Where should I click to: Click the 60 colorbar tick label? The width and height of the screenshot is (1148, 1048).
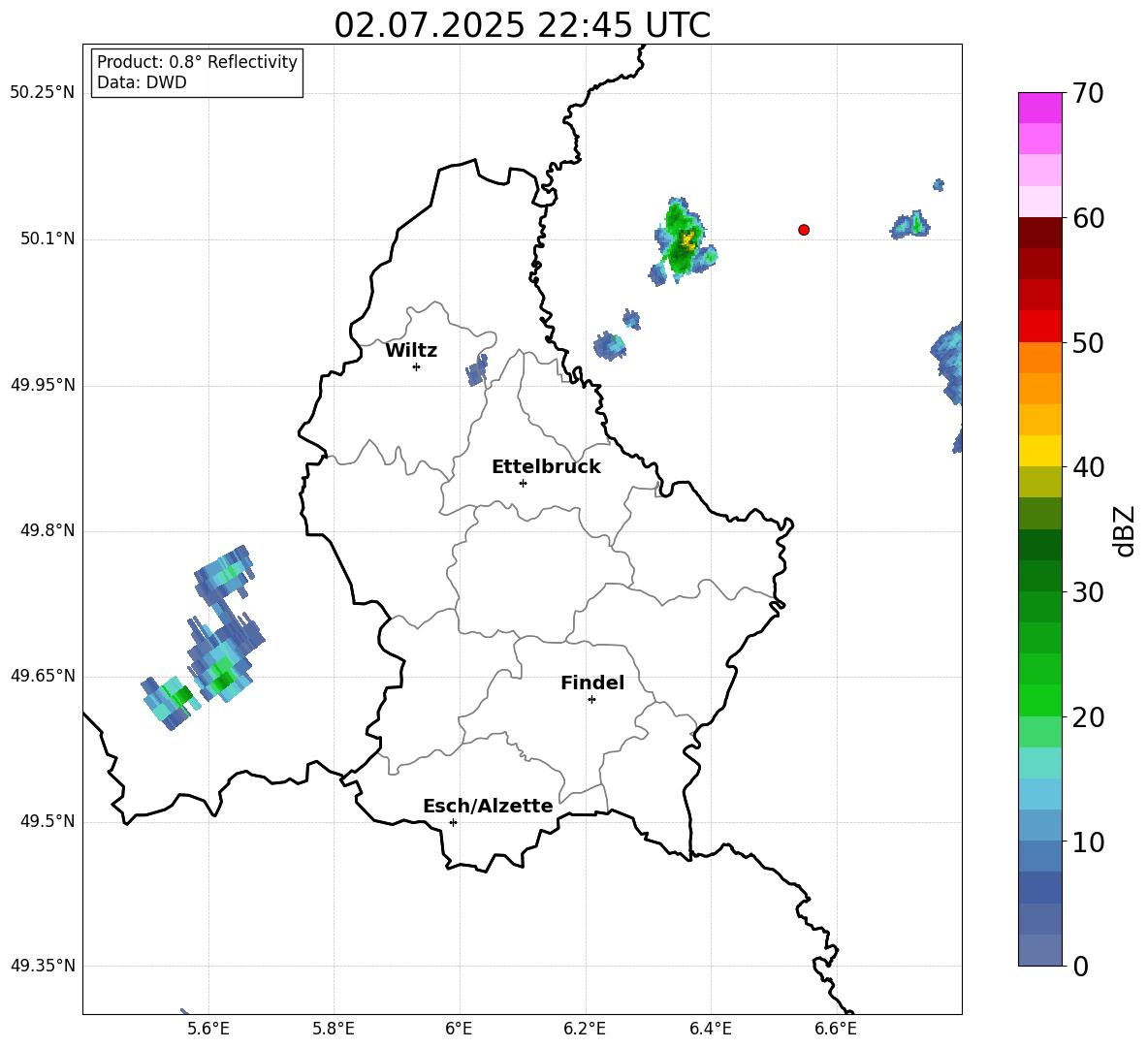coord(1087,218)
